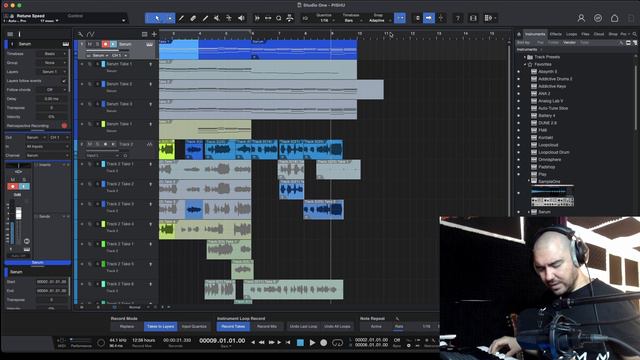Select the Paint (pencil) tool
Screen dimensions: 640x360
[181, 18]
